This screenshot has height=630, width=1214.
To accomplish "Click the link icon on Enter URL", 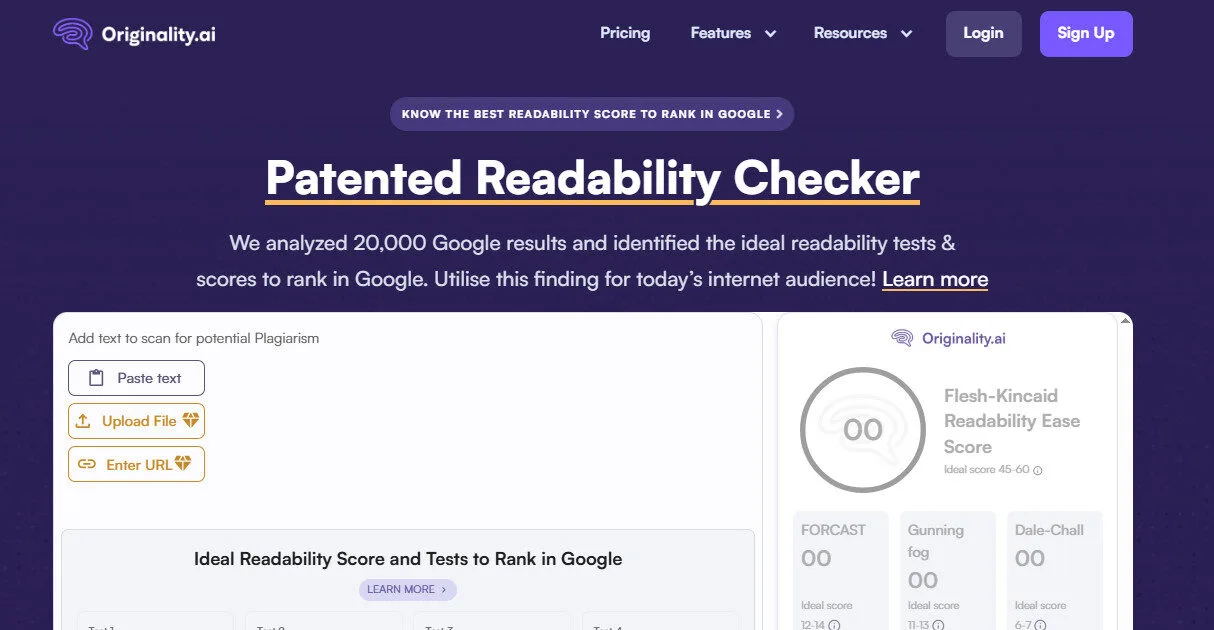I will point(87,463).
